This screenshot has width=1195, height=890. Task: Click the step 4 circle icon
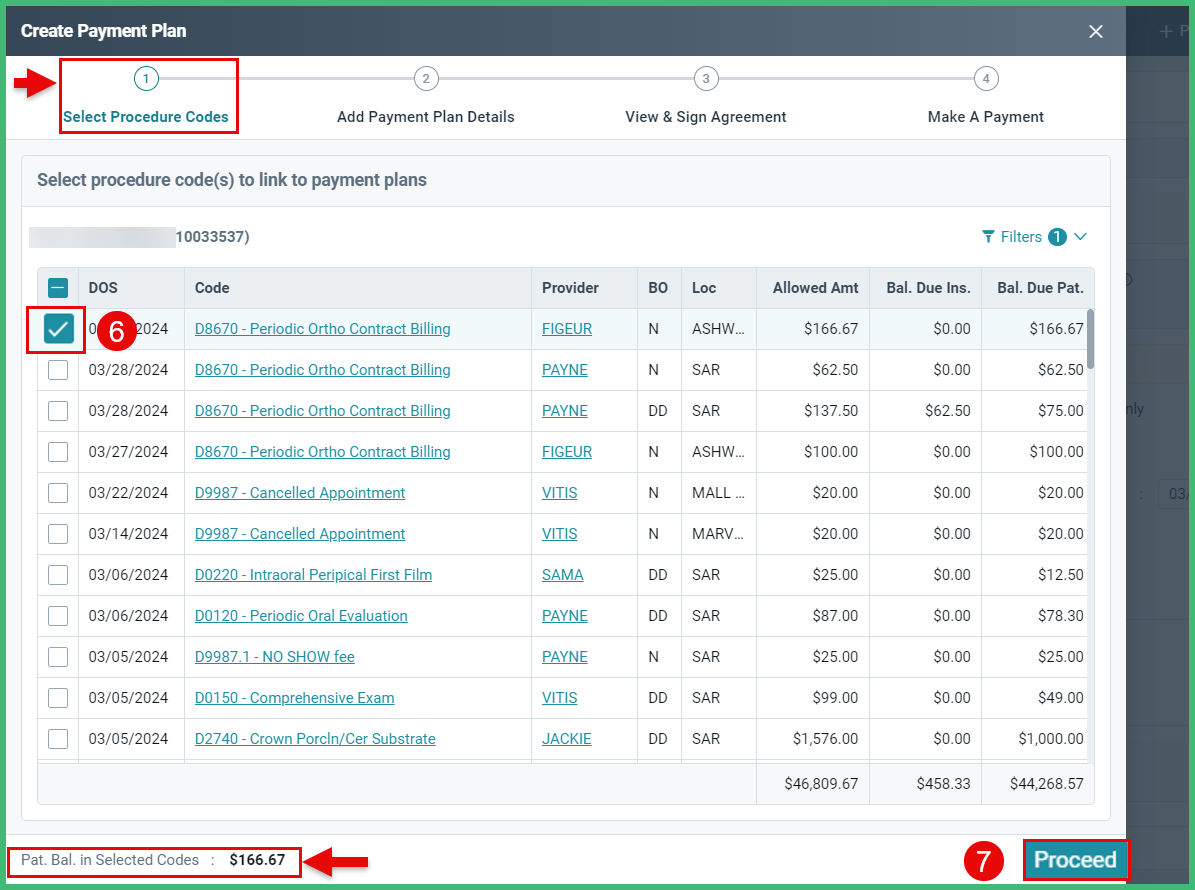coord(986,78)
